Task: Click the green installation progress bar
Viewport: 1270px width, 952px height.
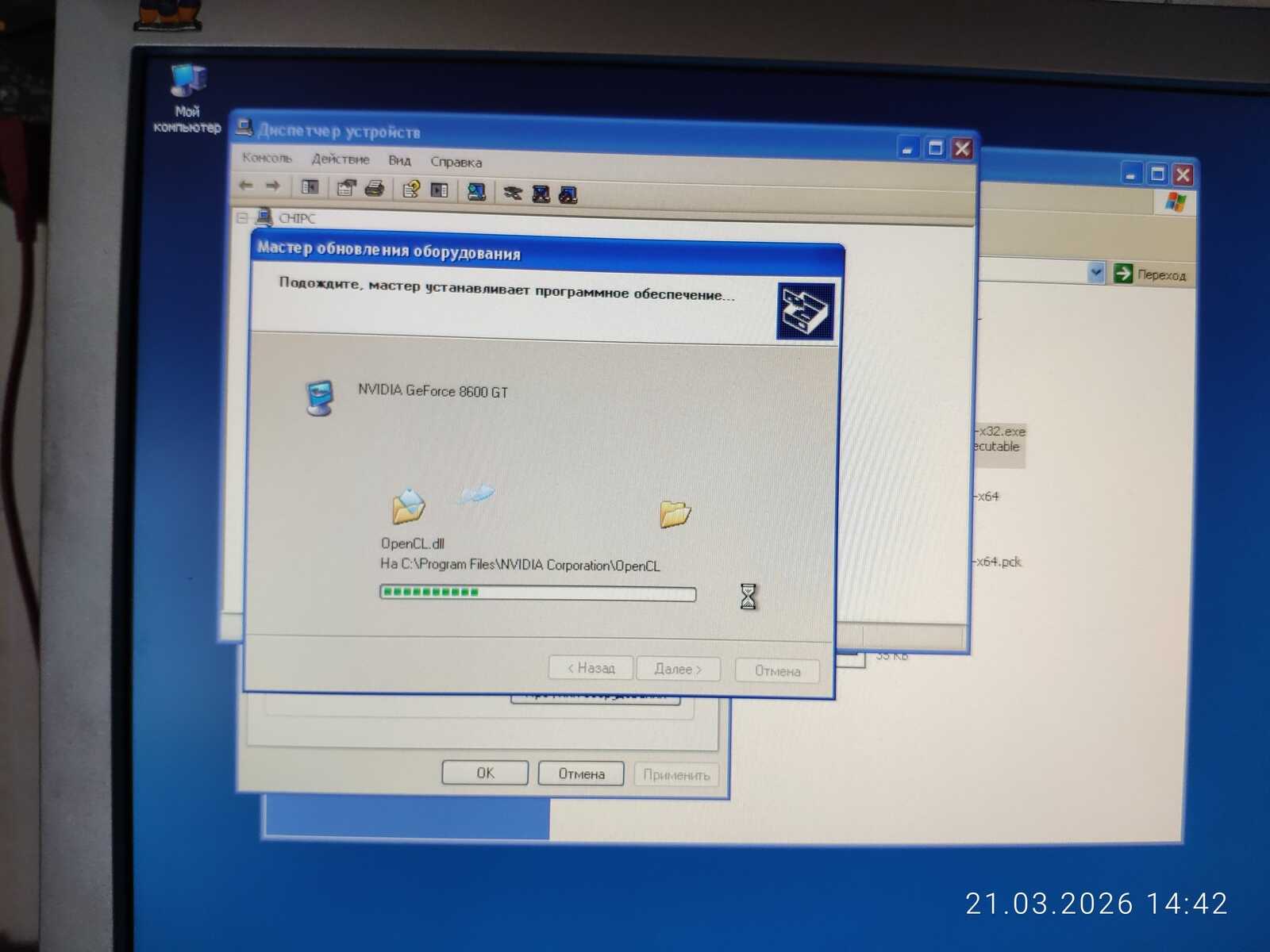Action: click(x=537, y=593)
